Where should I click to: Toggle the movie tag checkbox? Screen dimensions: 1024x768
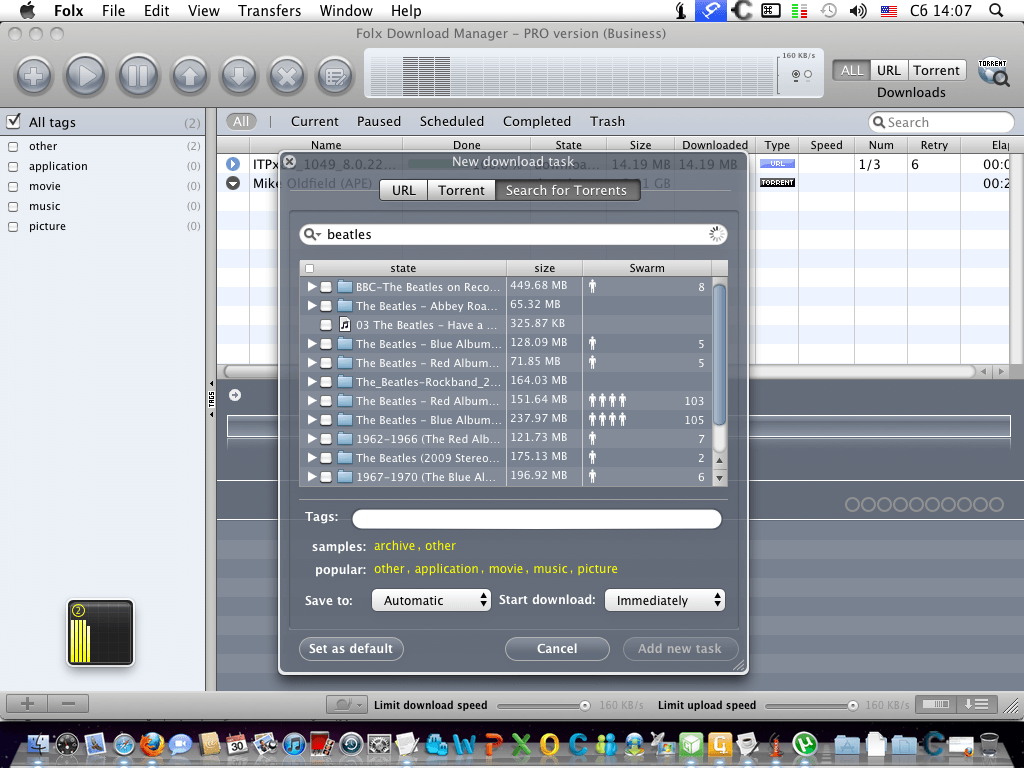coord(12,187)
